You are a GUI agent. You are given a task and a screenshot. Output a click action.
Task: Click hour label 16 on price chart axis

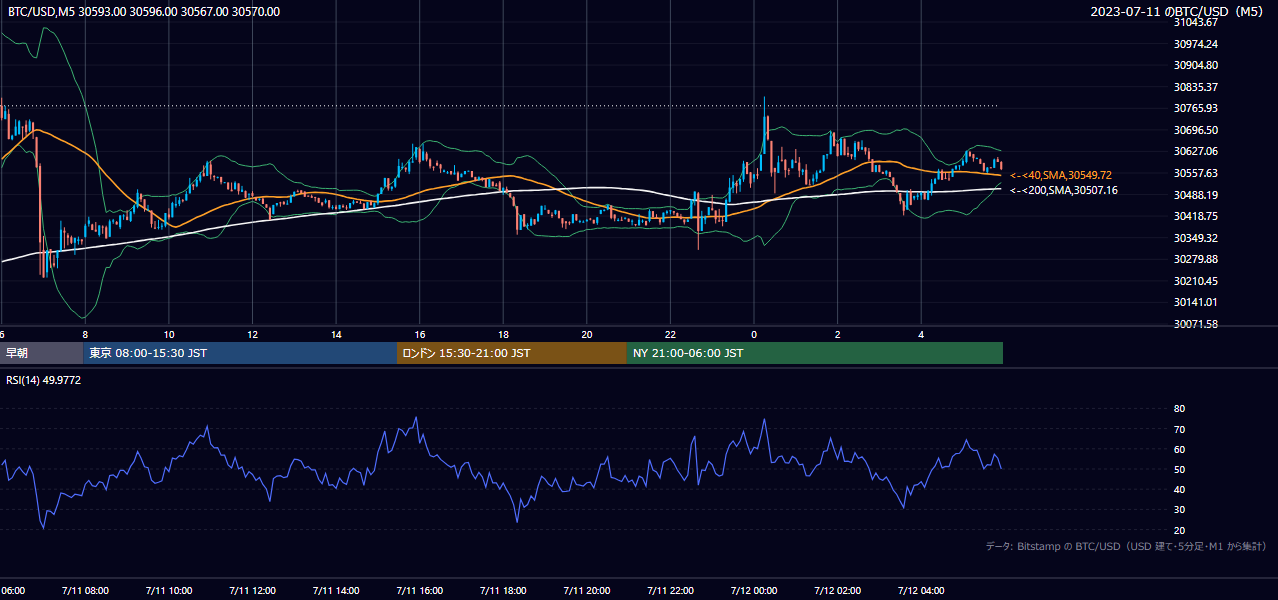[x=420, y=334]
